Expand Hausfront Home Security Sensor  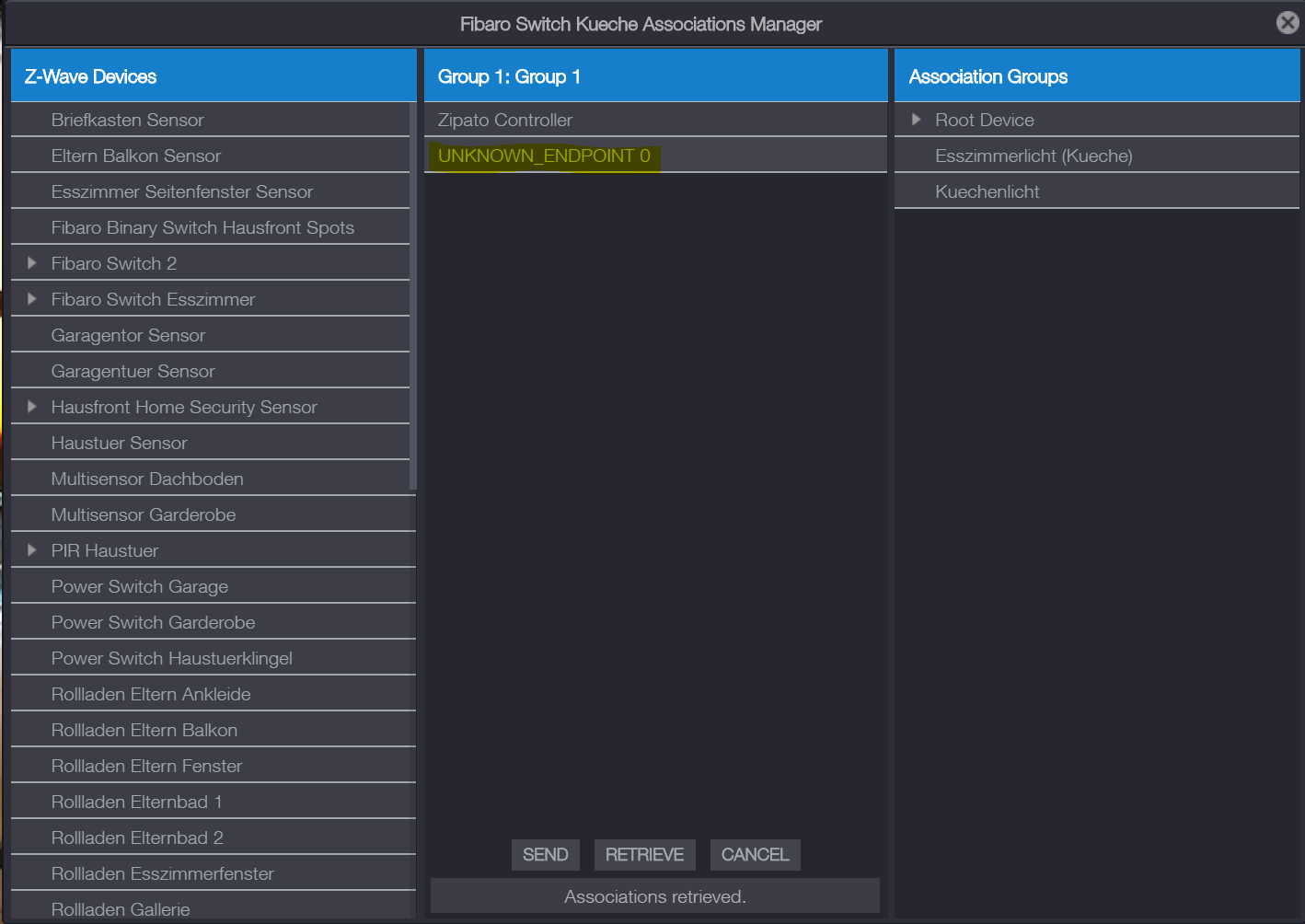32,407
